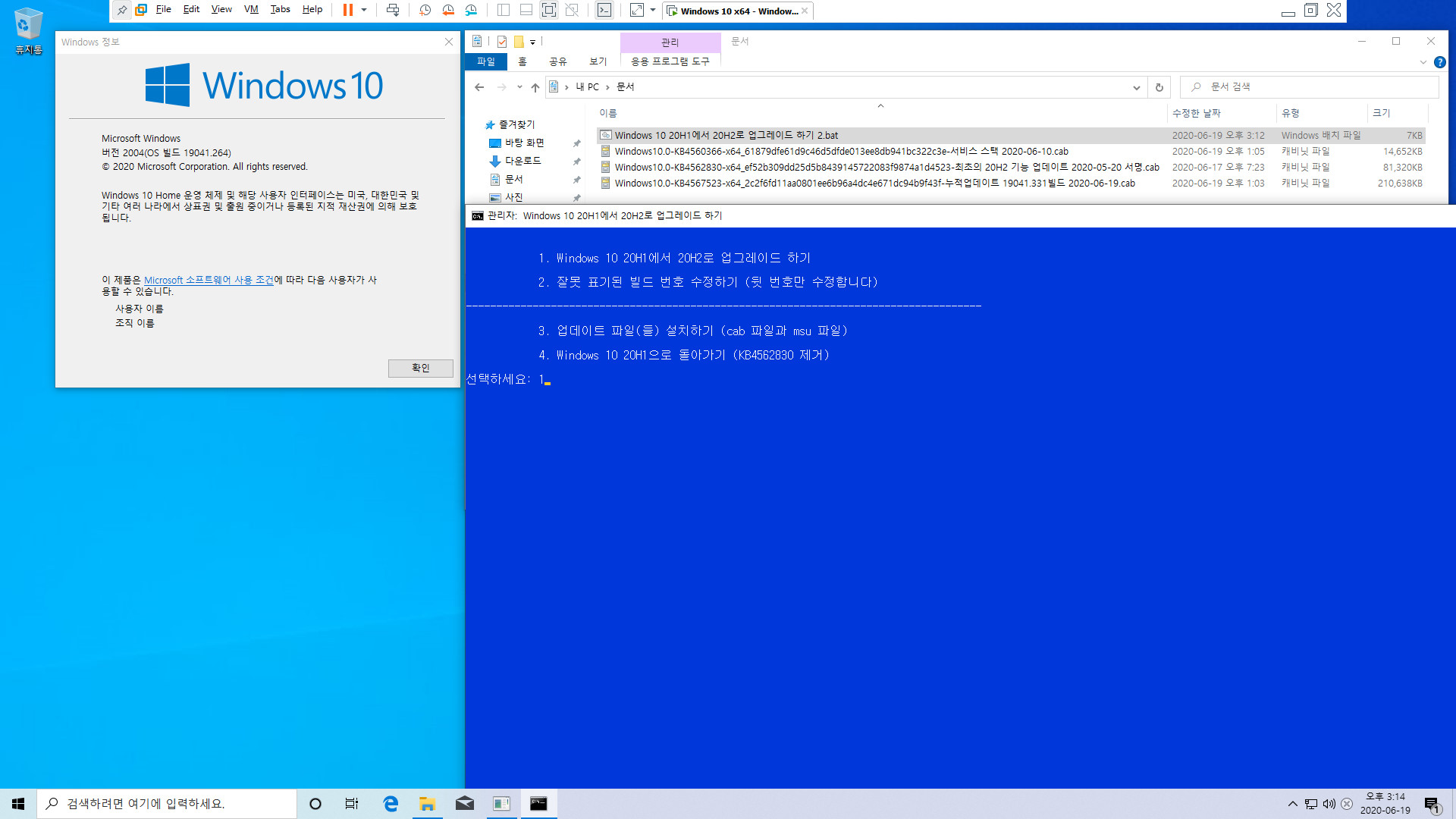
Task: Go up one folder level in Explorer
Action: coord(535,87)
